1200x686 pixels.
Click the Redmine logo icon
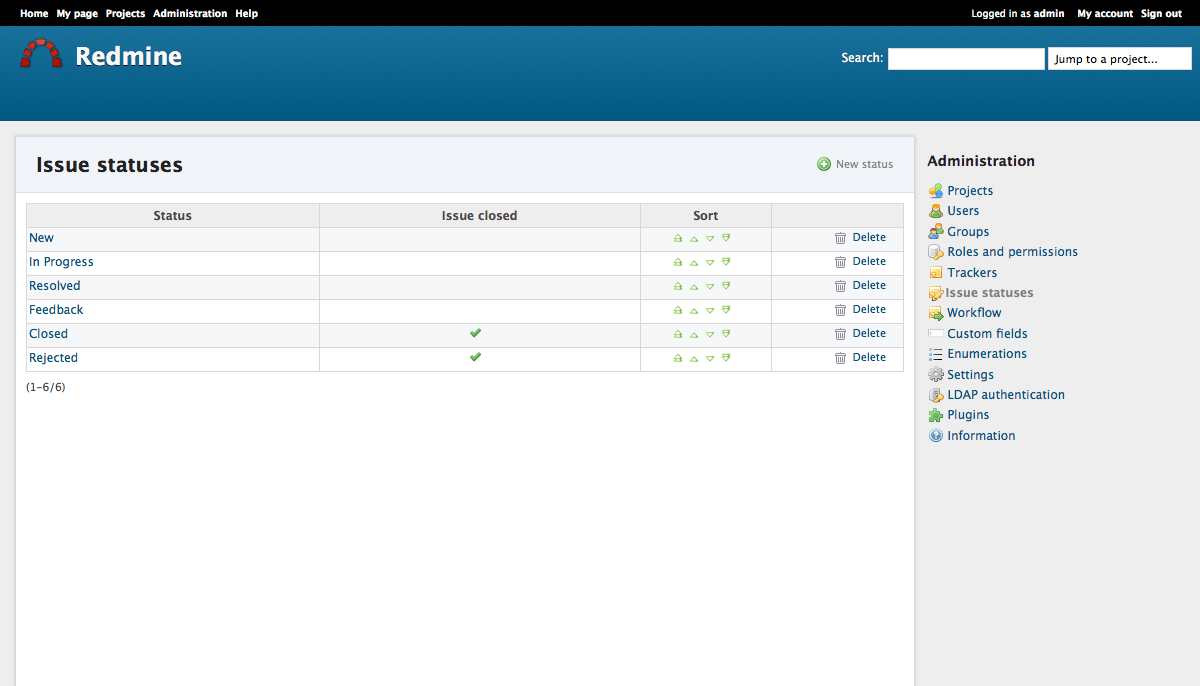(x=41, y=54)
